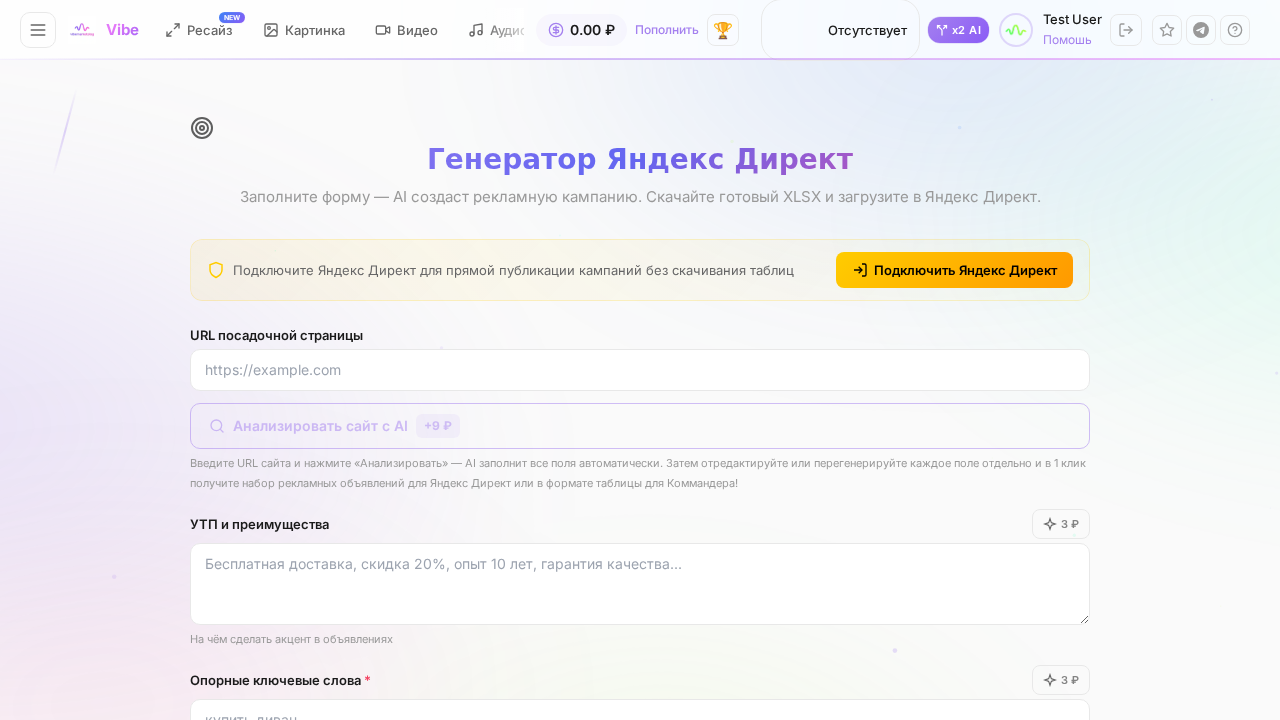Select the Ресайз tool with NEW badge
This screenshot has height=720, width=1280.
coord(201,30)
